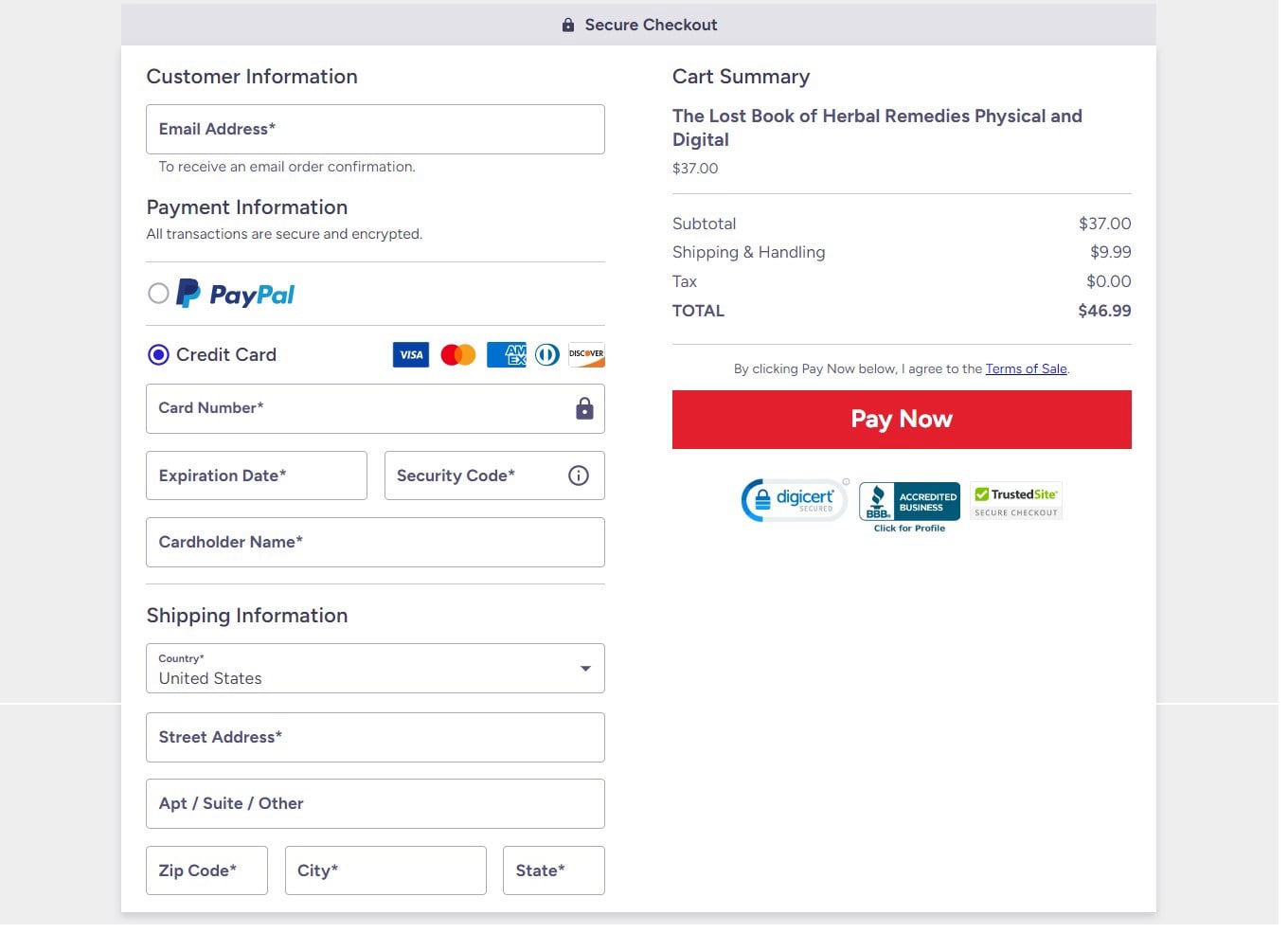Open the BBB Accredited Business badge
This screenshot has height=951, width=1288.
(x=909, y=504)
